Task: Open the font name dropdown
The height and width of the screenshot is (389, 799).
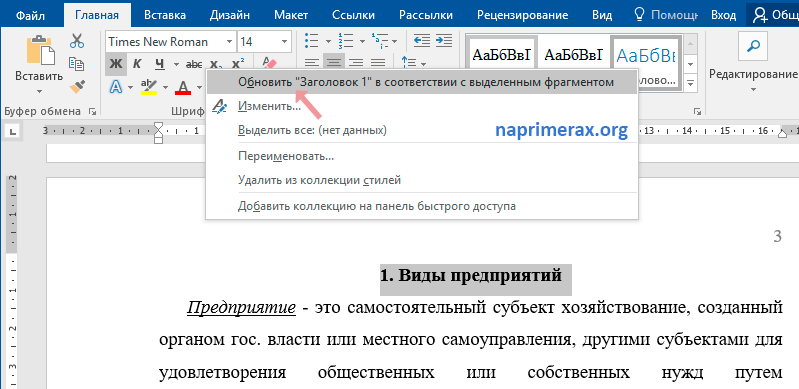Action: 229,42
